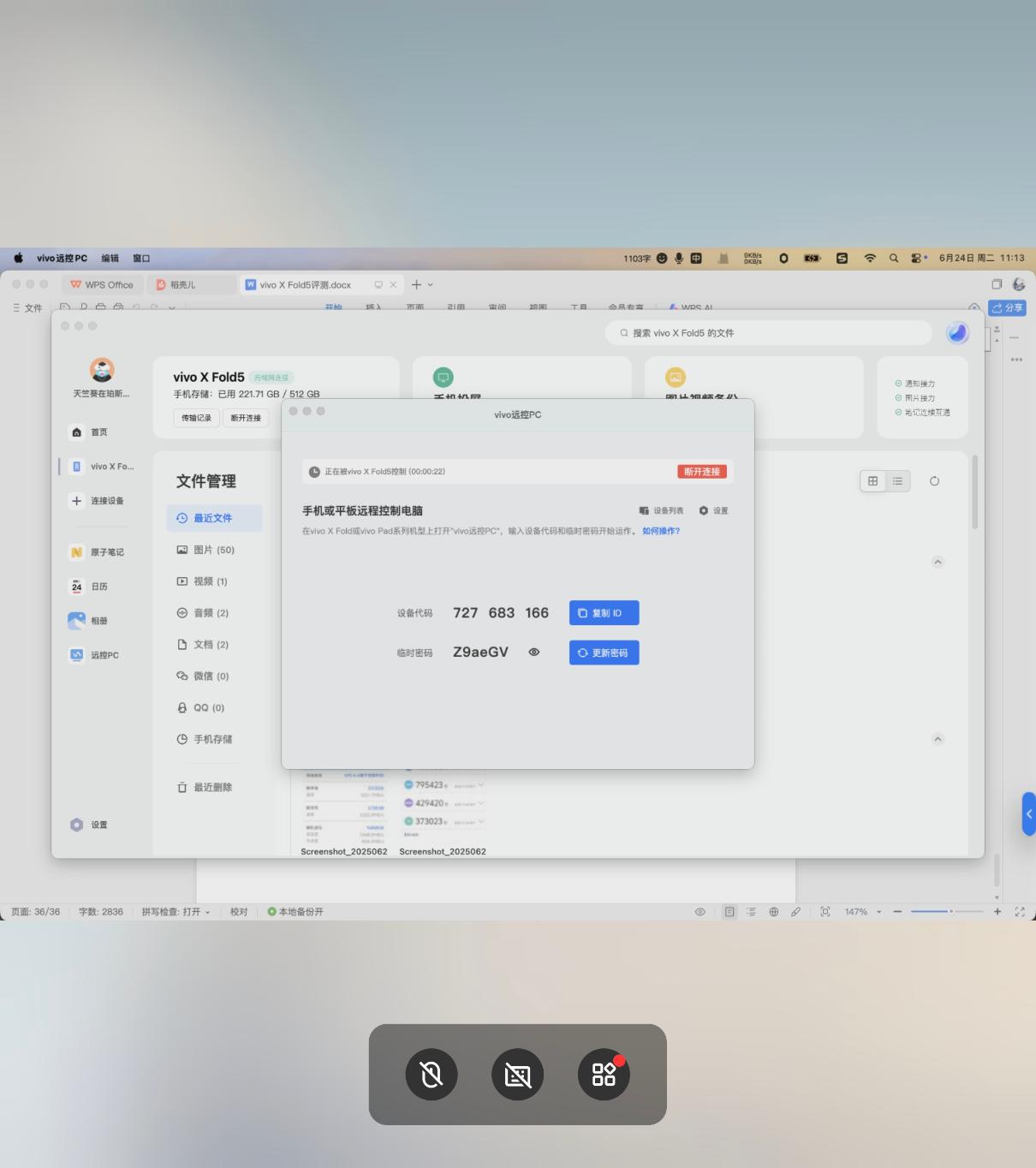
Task: Enter WPS full screen mode icon
Action: pos(1020,912)
